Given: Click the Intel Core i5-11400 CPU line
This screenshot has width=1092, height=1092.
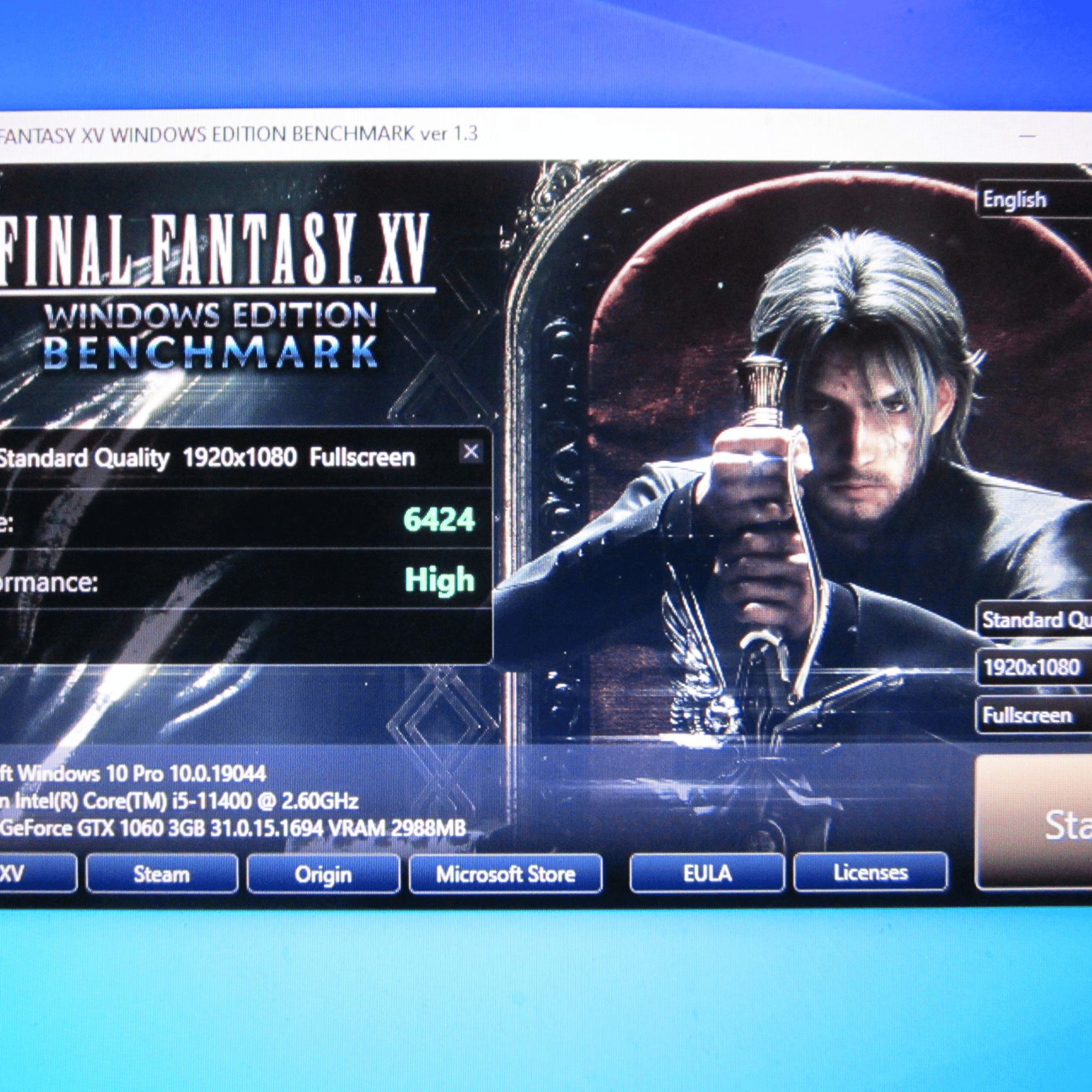Looking at the screenshot, I should click(x=179, y=801).
